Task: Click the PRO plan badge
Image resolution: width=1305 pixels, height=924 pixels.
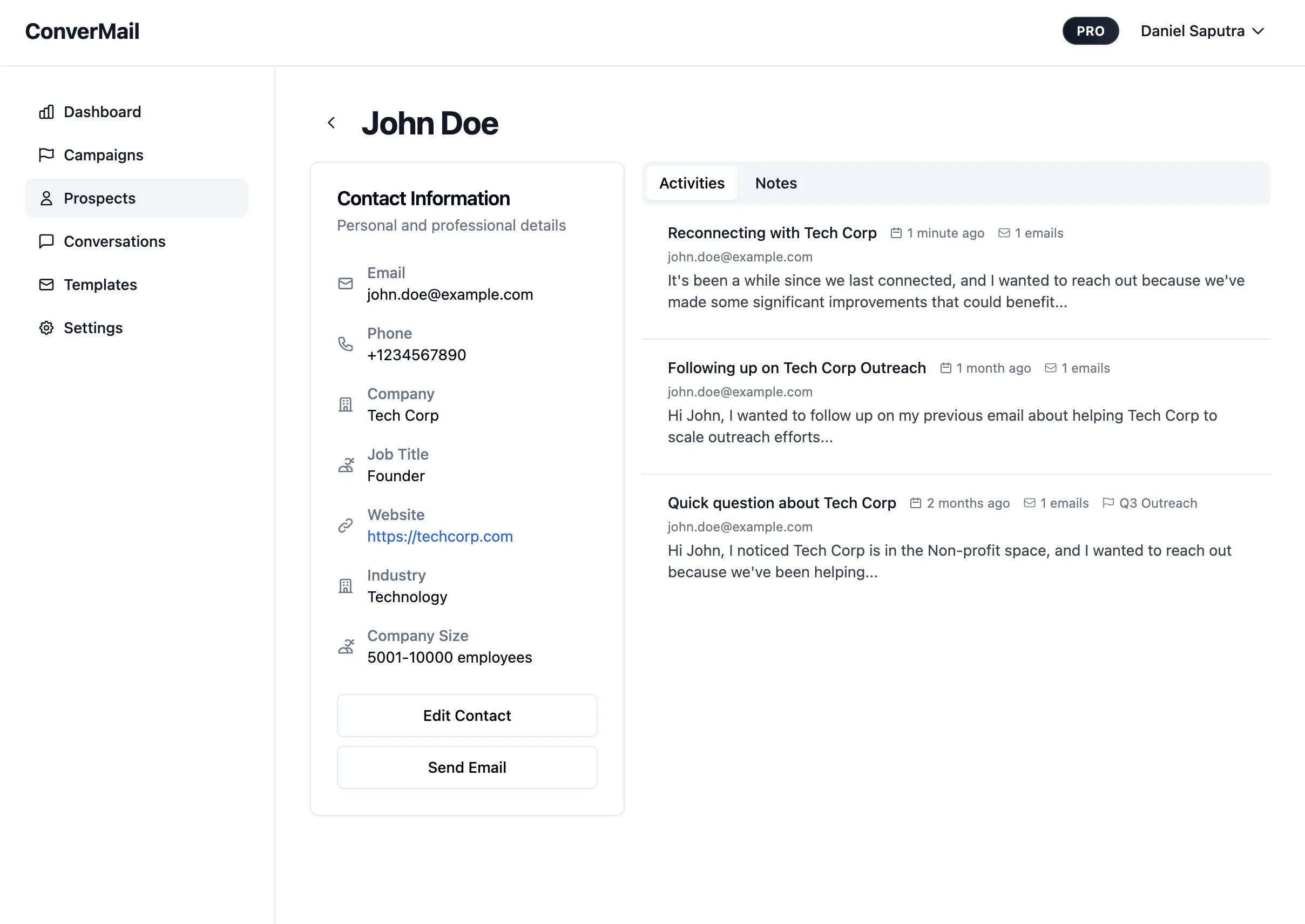Action: pyautogui.click(x=1090, y=31)
